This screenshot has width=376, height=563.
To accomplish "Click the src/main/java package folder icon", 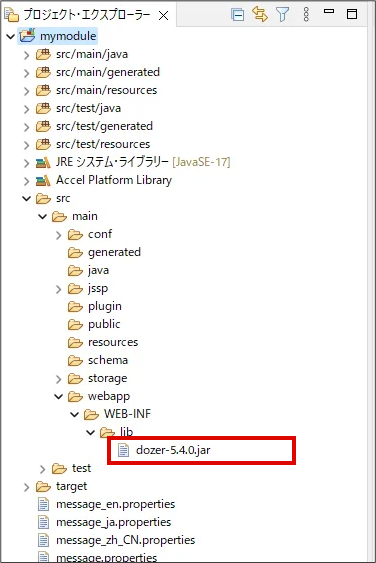I will coord(43,54).
